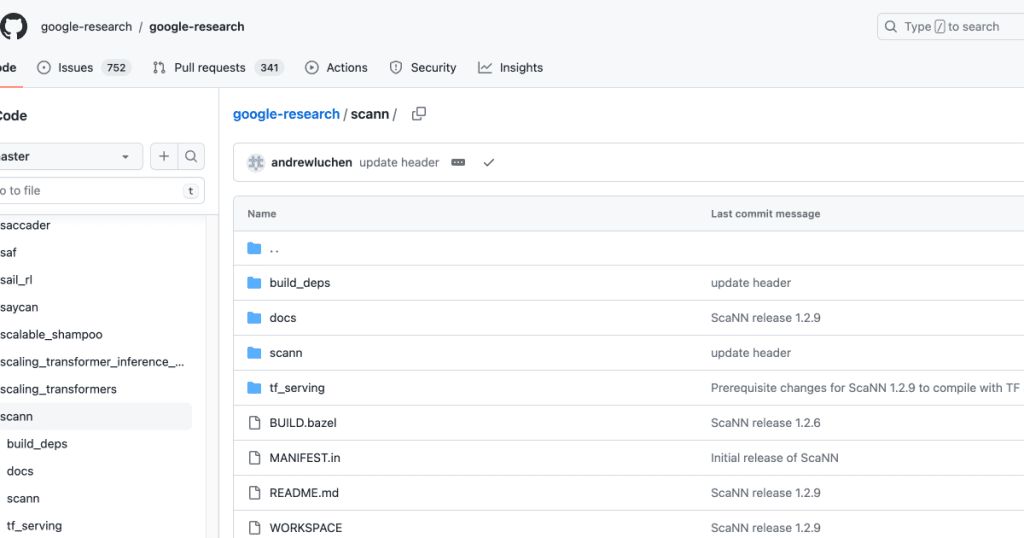This screenshot has width=1024, height=538.
Task: Switch to the Security tab
Action: (423, 68)
